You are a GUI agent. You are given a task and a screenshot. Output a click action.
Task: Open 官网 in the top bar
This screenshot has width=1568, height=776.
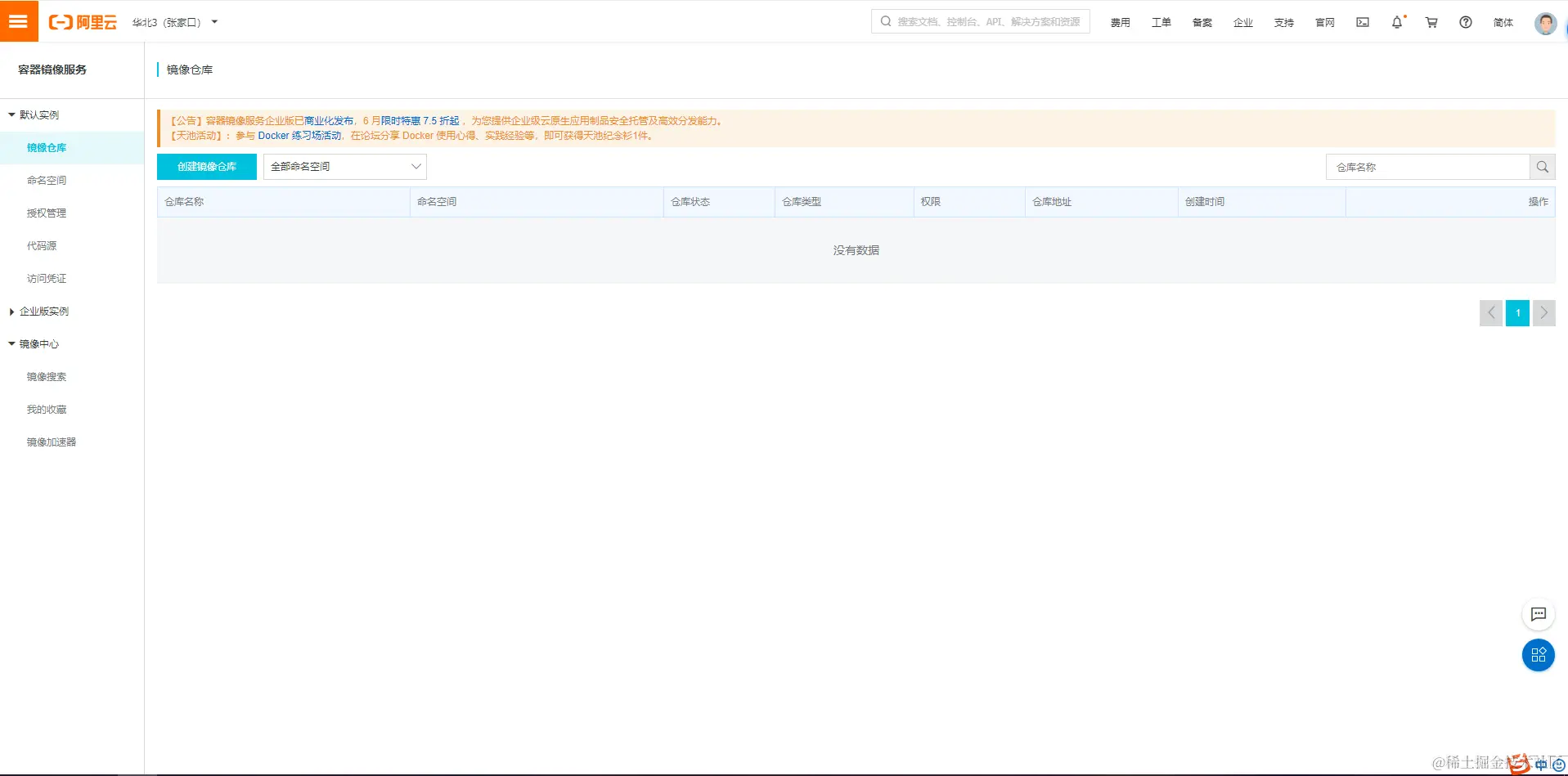[1325, 22]
